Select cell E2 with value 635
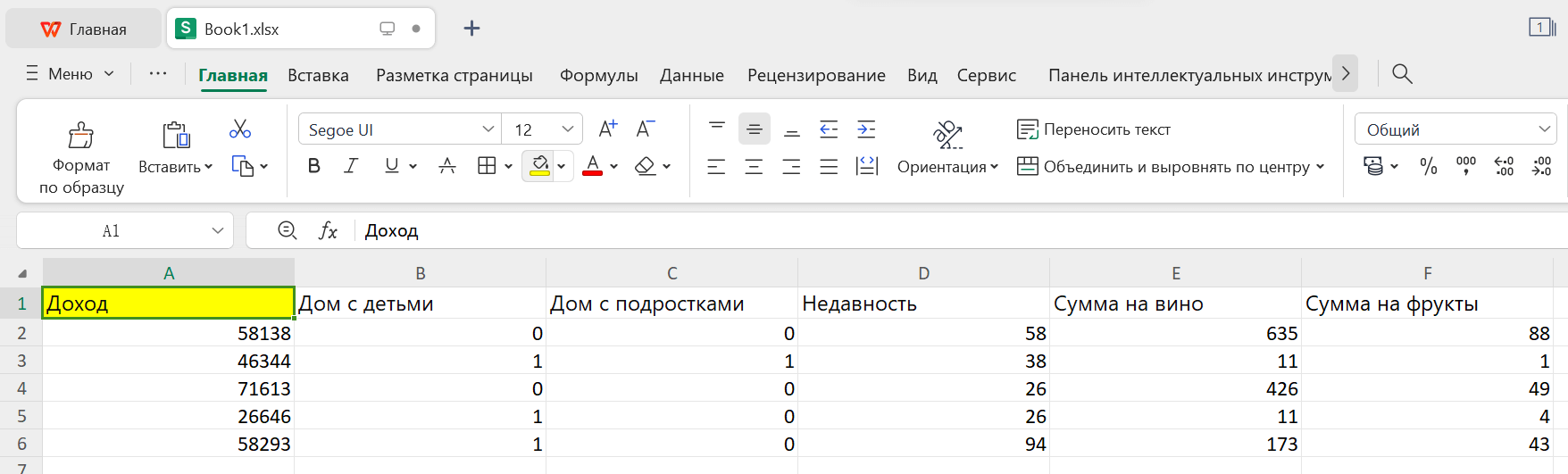Viewport: 1568px width, 474px height. click(1175, 333)
